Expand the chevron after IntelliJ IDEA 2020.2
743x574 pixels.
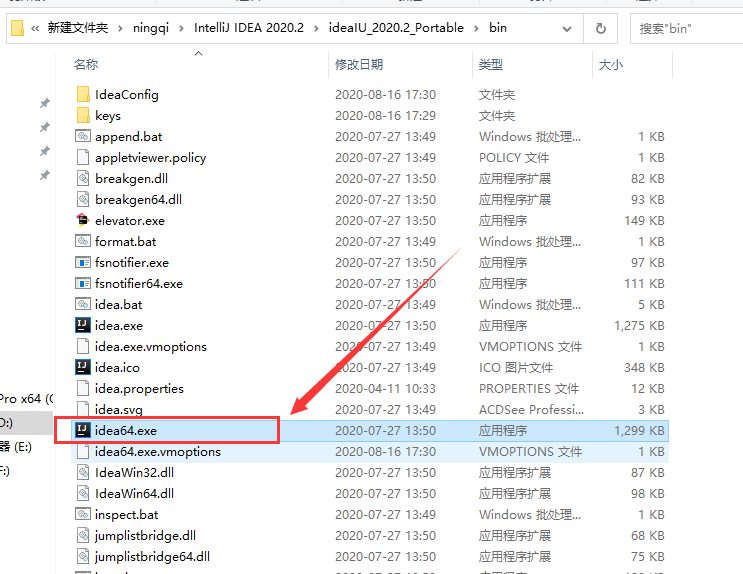point(316,28)
